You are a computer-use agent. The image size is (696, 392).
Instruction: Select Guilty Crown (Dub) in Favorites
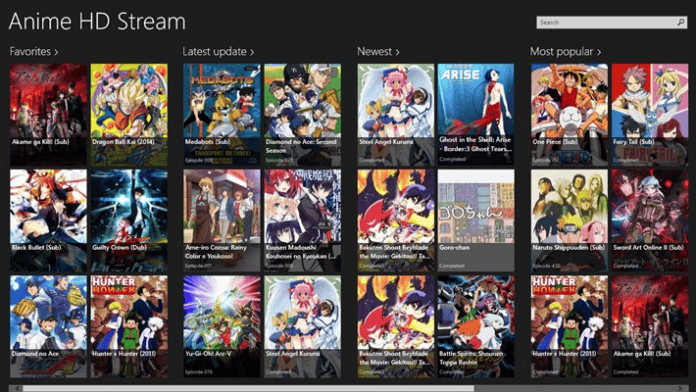129,220
